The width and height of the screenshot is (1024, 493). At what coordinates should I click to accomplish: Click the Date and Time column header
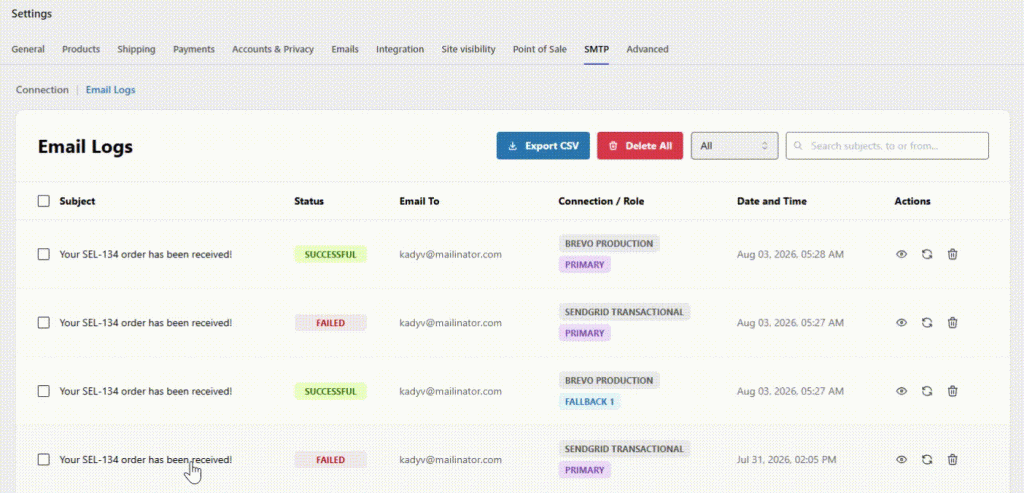point(771,201)
